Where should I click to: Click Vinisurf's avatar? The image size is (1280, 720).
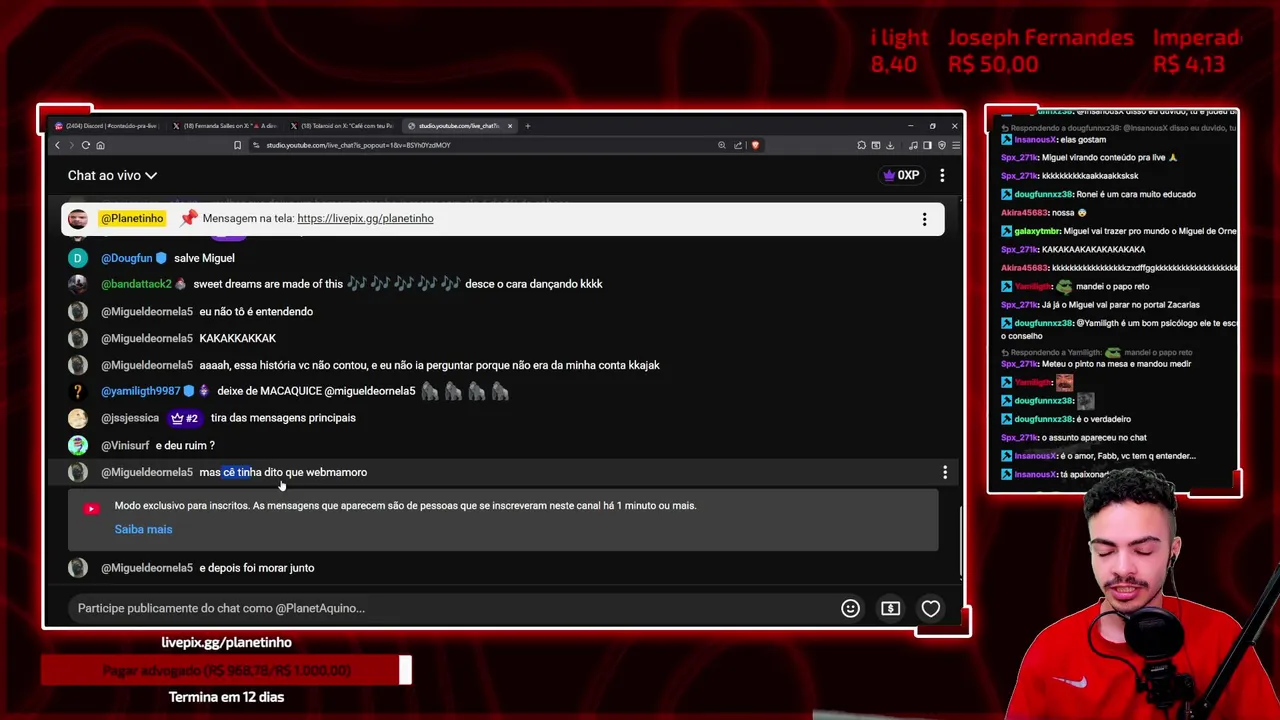click(x=78, y=445)
